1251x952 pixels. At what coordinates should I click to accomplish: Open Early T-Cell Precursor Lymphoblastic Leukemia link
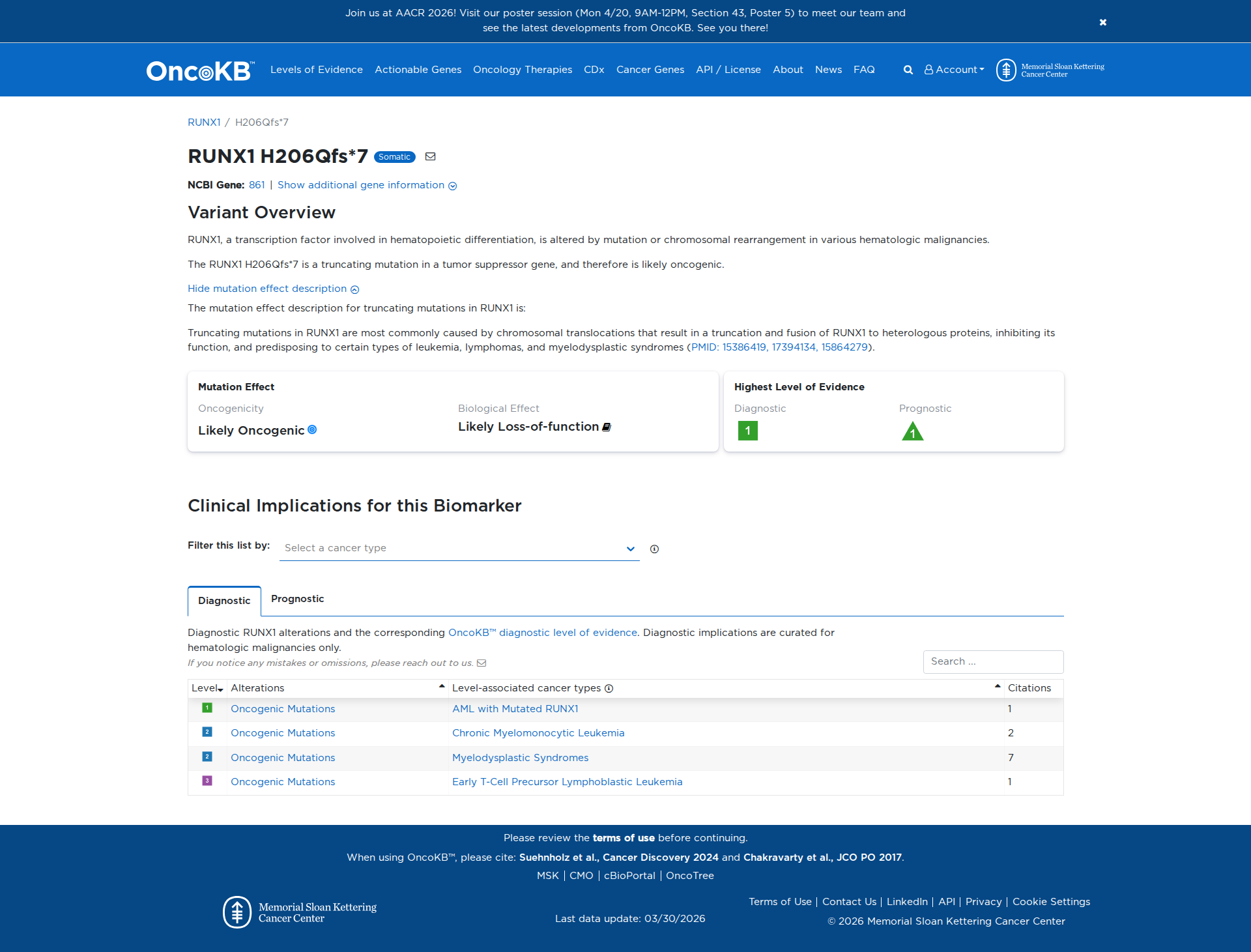tap(568, 782)
